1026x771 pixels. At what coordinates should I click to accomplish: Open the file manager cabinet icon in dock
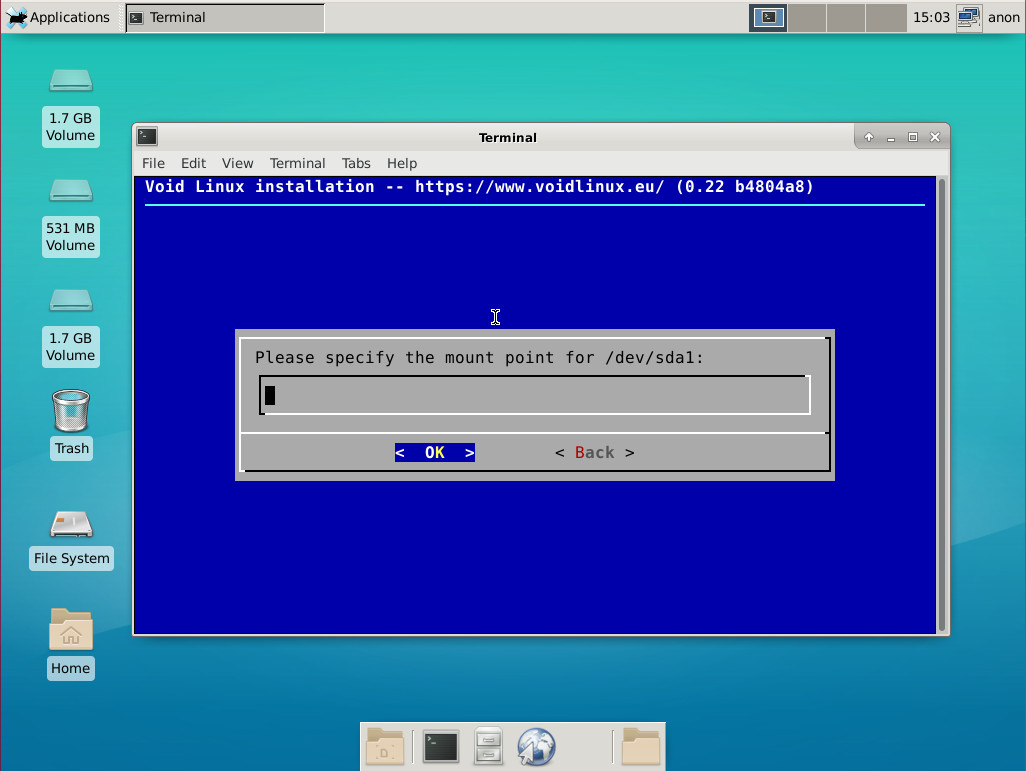(x=488, y=746)
